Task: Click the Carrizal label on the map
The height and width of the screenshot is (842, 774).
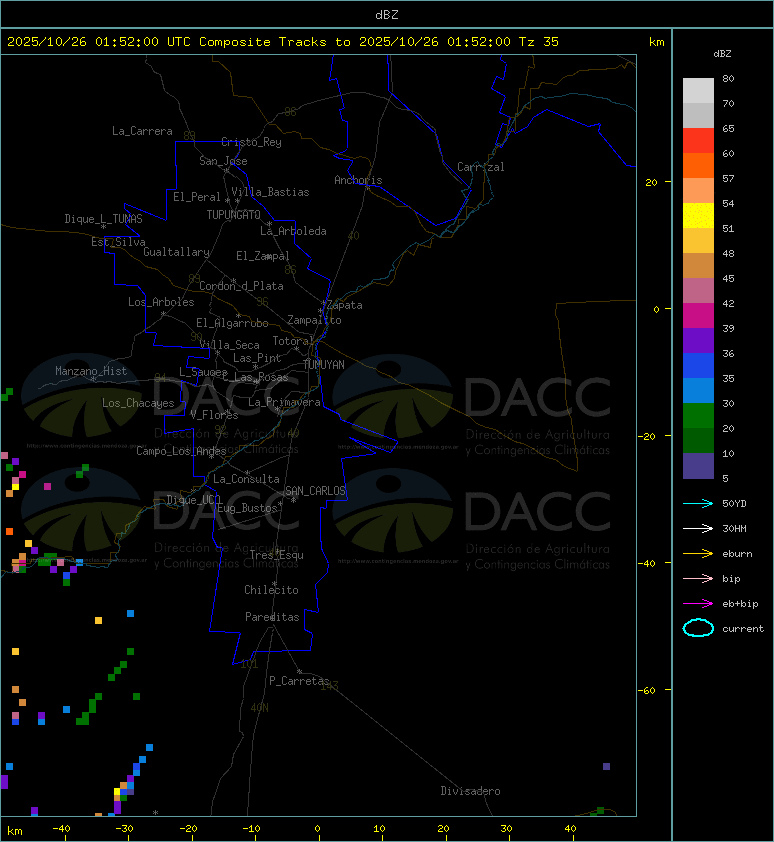Action: tap(481, 167)
